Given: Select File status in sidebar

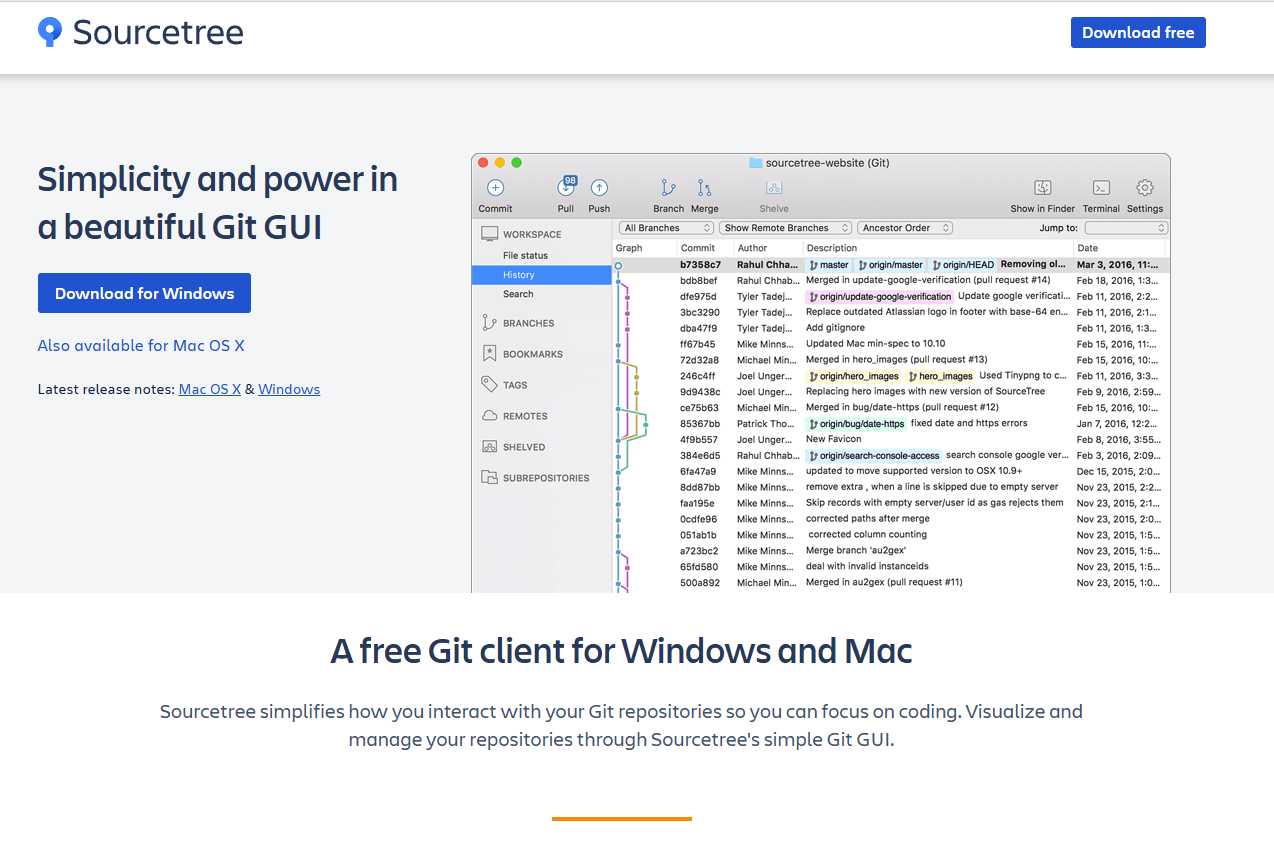Looking at the screenshot, I should point(525,255).
